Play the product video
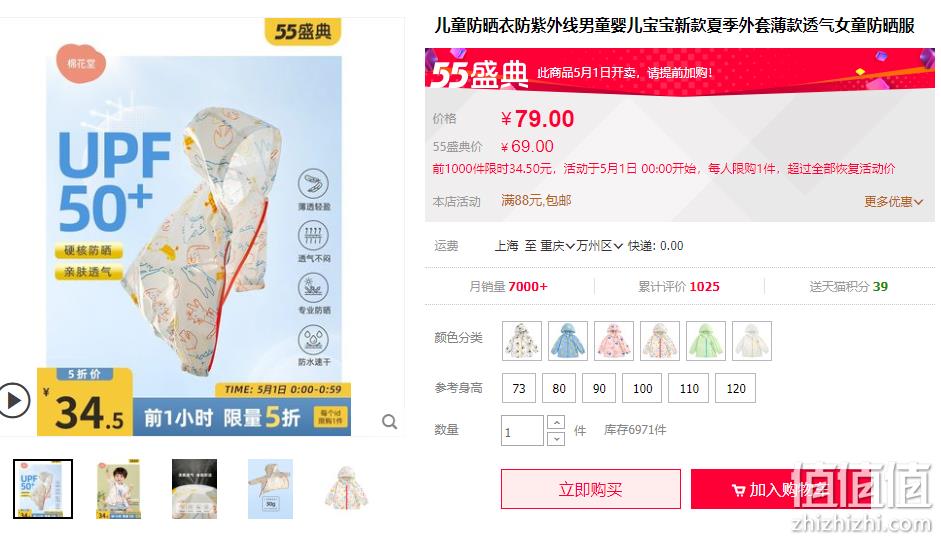Viewport: 941px width, 541px height. point(14,400)
